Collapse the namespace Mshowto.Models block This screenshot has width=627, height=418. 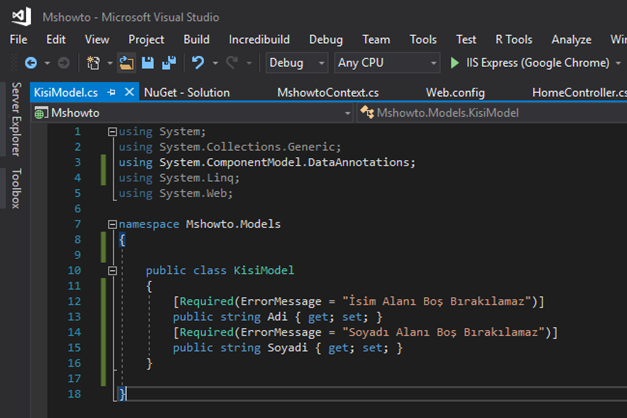click(112, 224)
